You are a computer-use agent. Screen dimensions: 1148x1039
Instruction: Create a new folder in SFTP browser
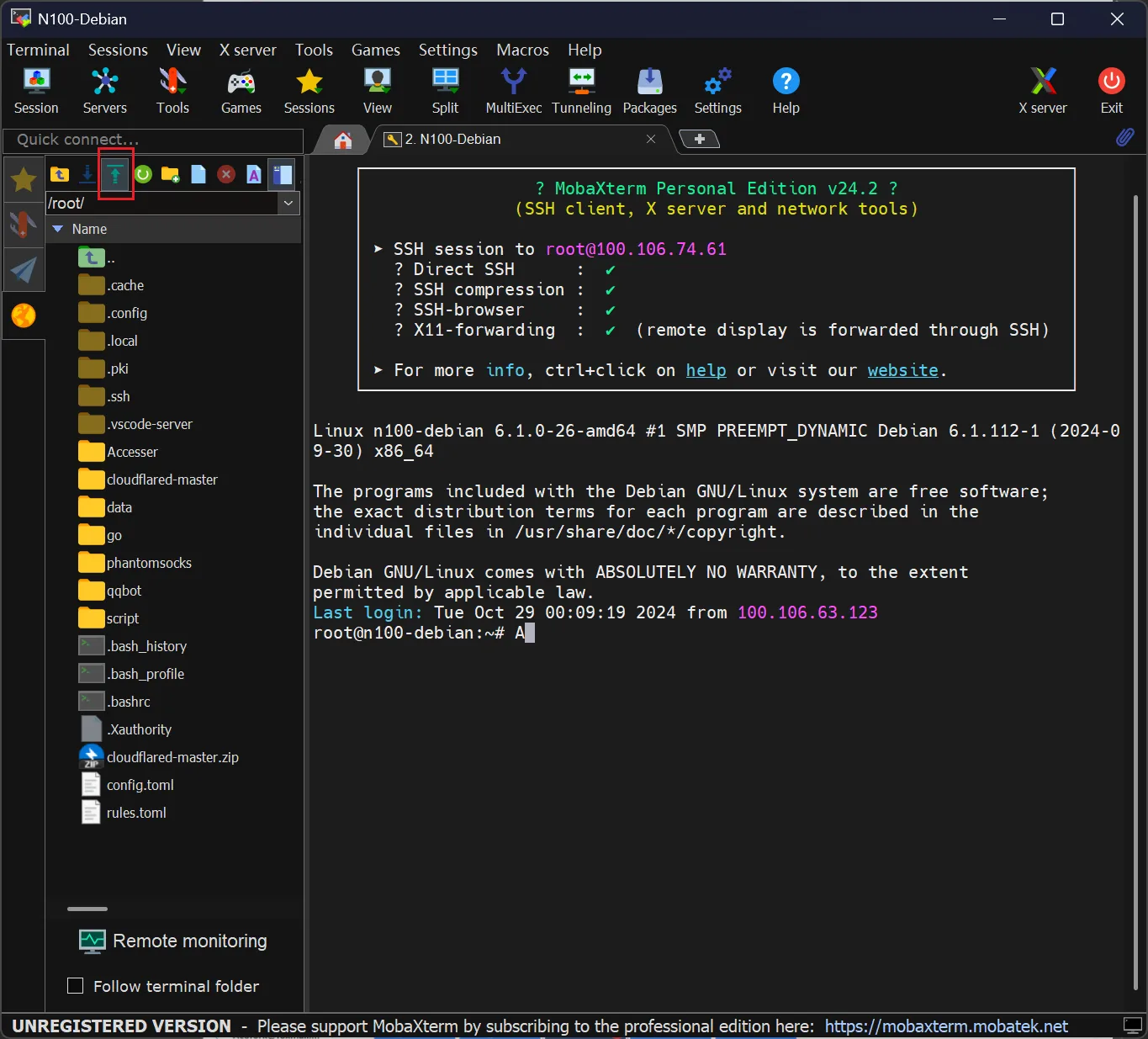pyautogui.click(x=171, y=174)
